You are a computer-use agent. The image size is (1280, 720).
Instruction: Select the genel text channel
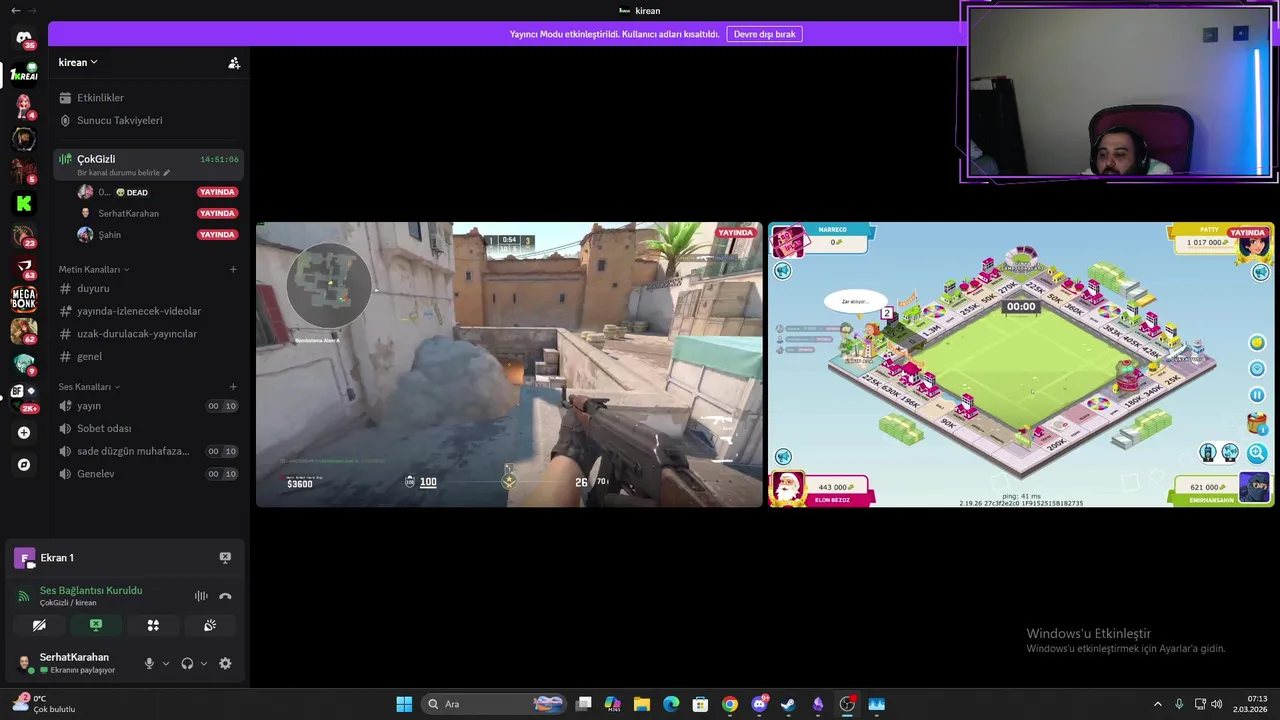(148, 356)
